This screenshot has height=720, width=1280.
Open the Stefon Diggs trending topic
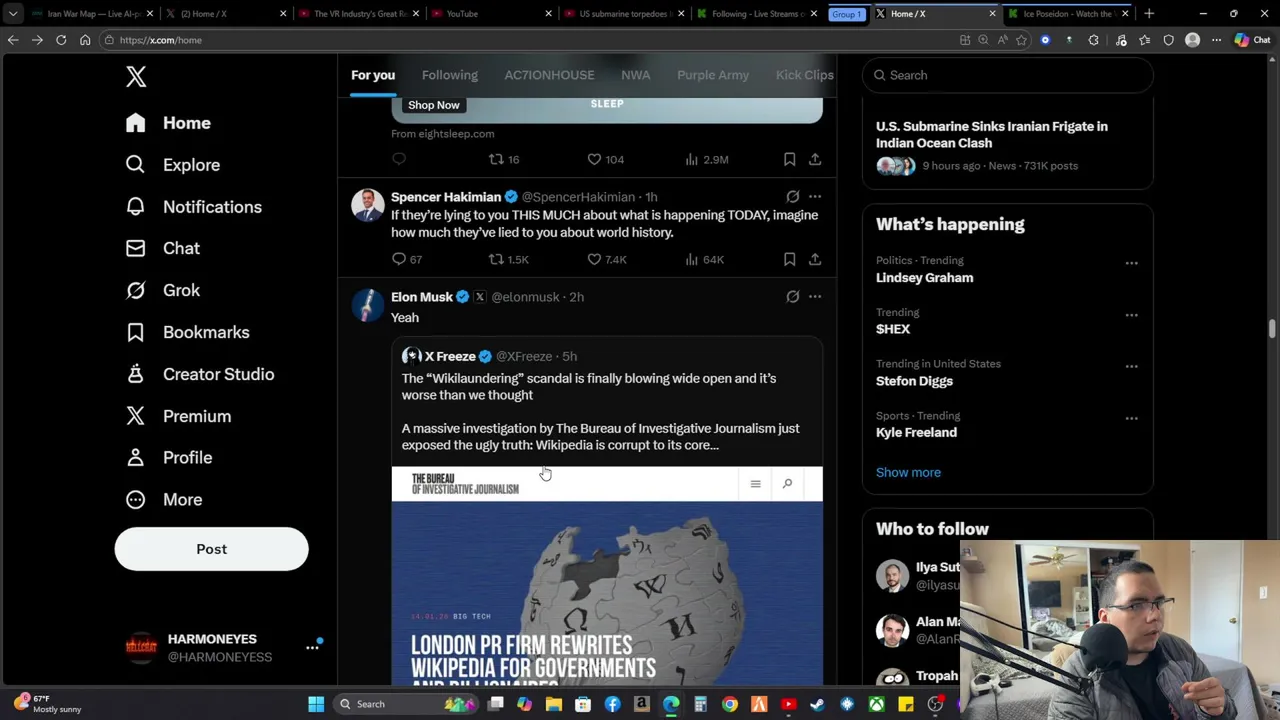click(x=914, y=381)
